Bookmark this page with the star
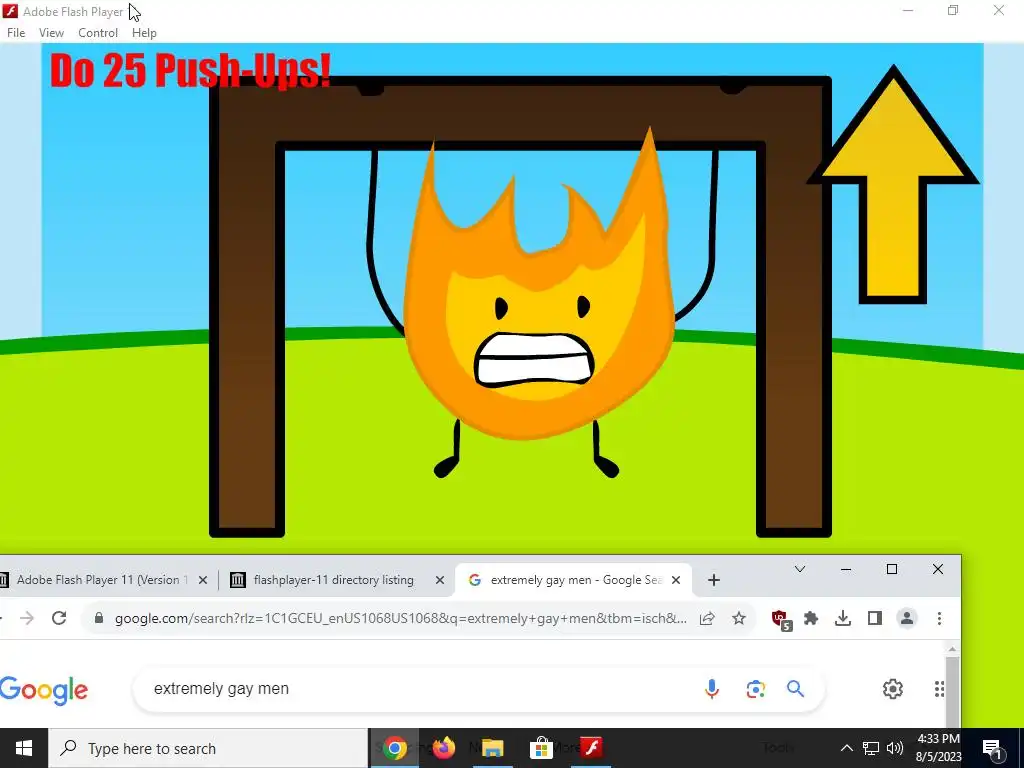Image resolution: width=1024 pixels, height=768 pixels. 739,618
